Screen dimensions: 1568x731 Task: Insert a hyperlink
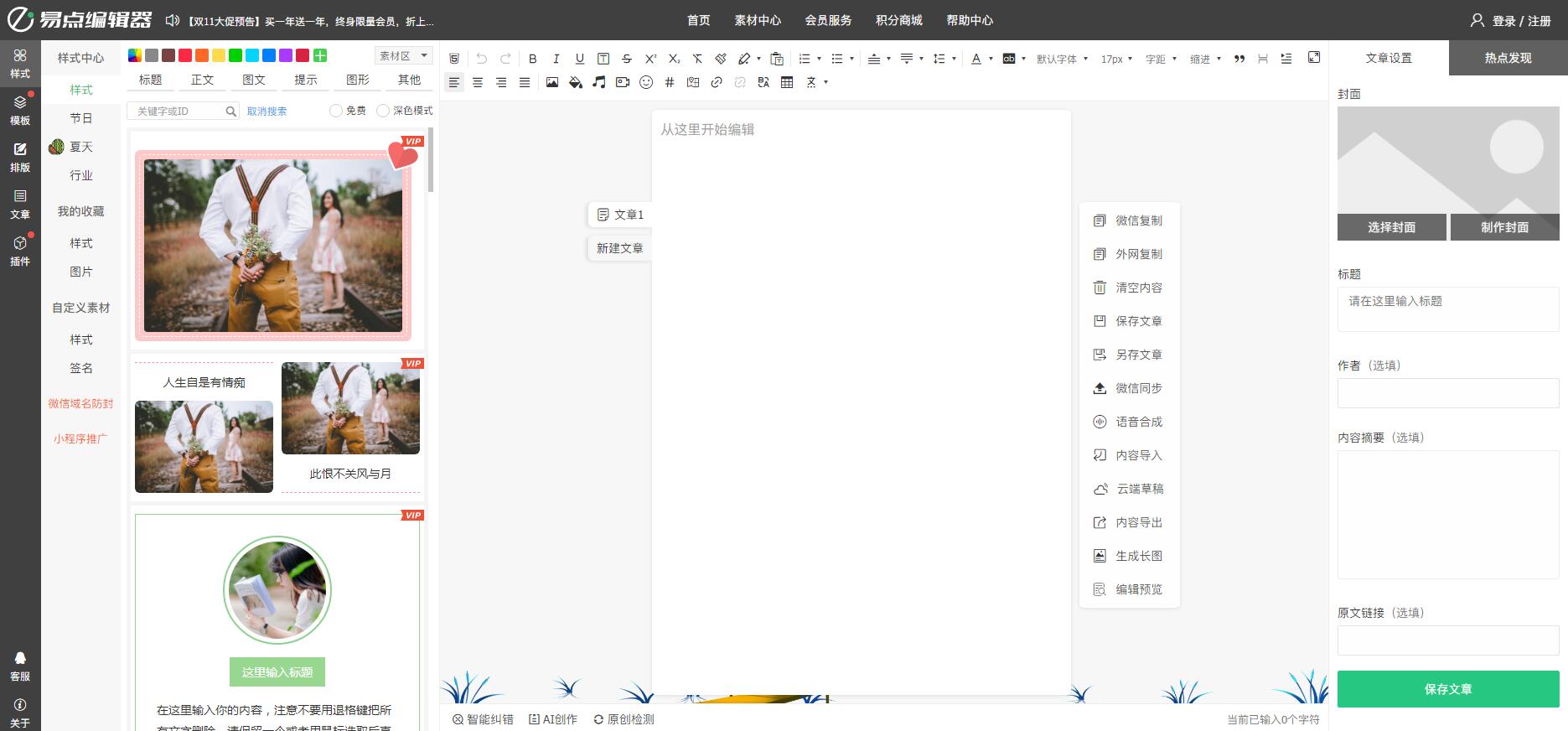tap(717, 82)
